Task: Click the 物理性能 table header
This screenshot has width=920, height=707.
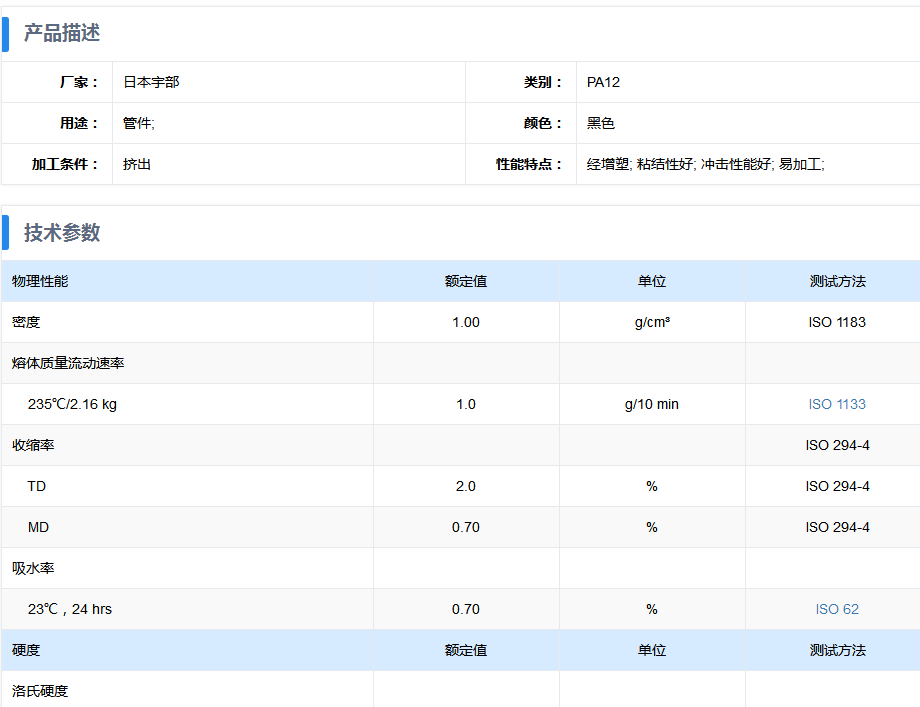Action: 40,281
